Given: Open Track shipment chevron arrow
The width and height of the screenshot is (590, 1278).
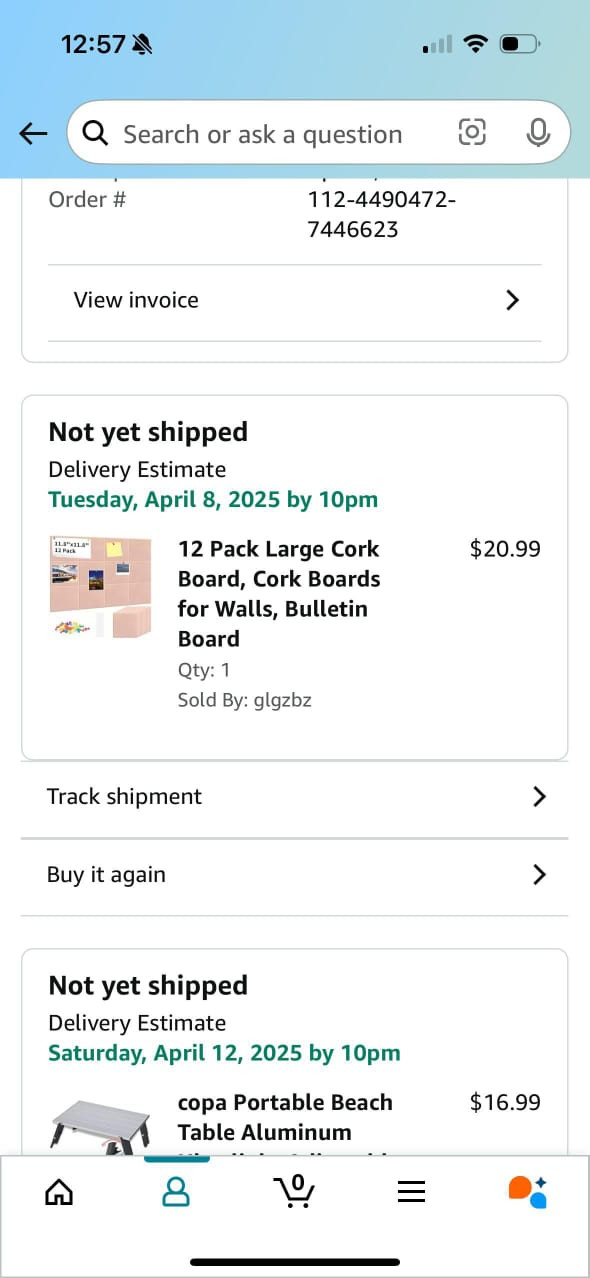Looking at the screenshot, I should [539, 796].
